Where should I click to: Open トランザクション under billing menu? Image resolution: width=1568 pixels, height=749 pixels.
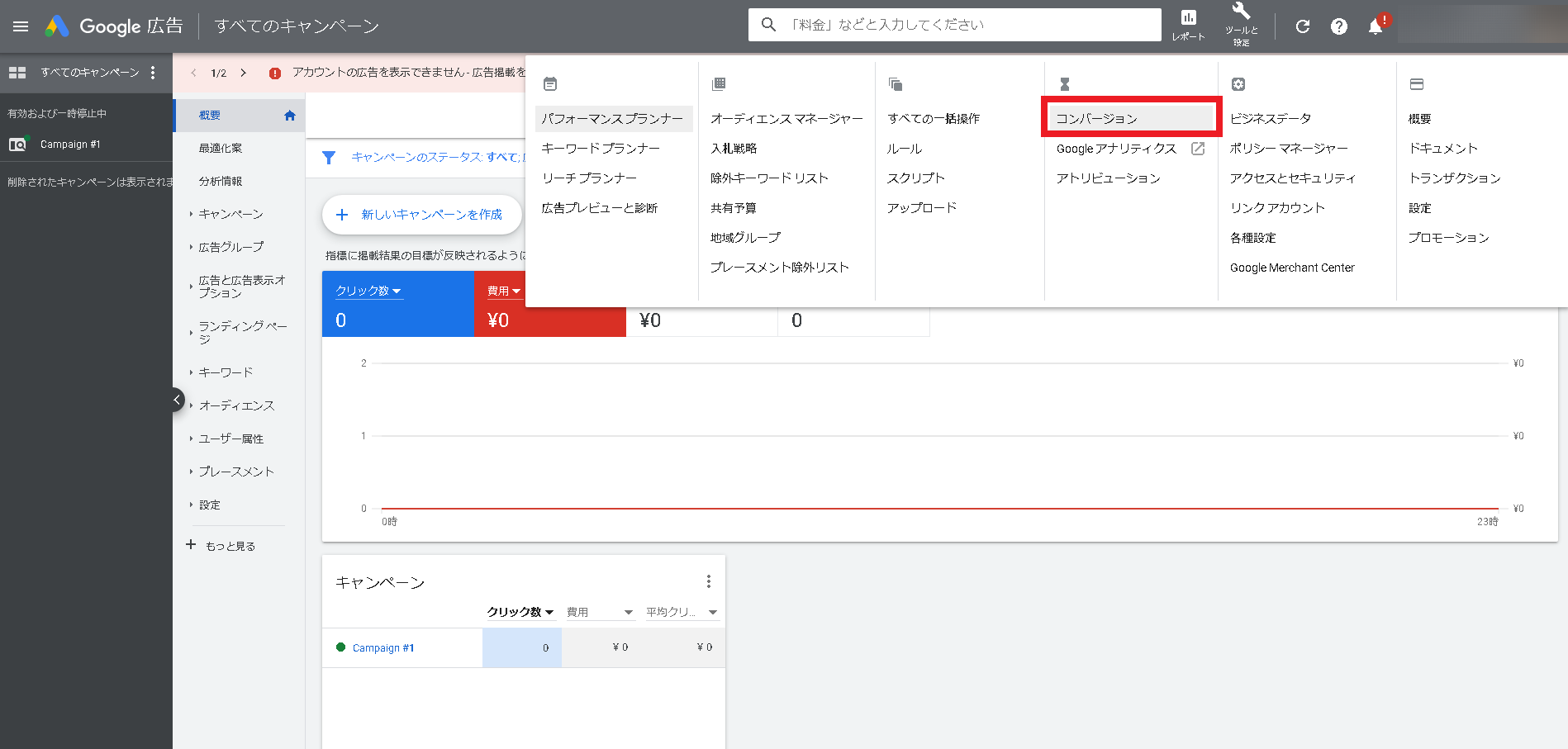[1455, 178]
